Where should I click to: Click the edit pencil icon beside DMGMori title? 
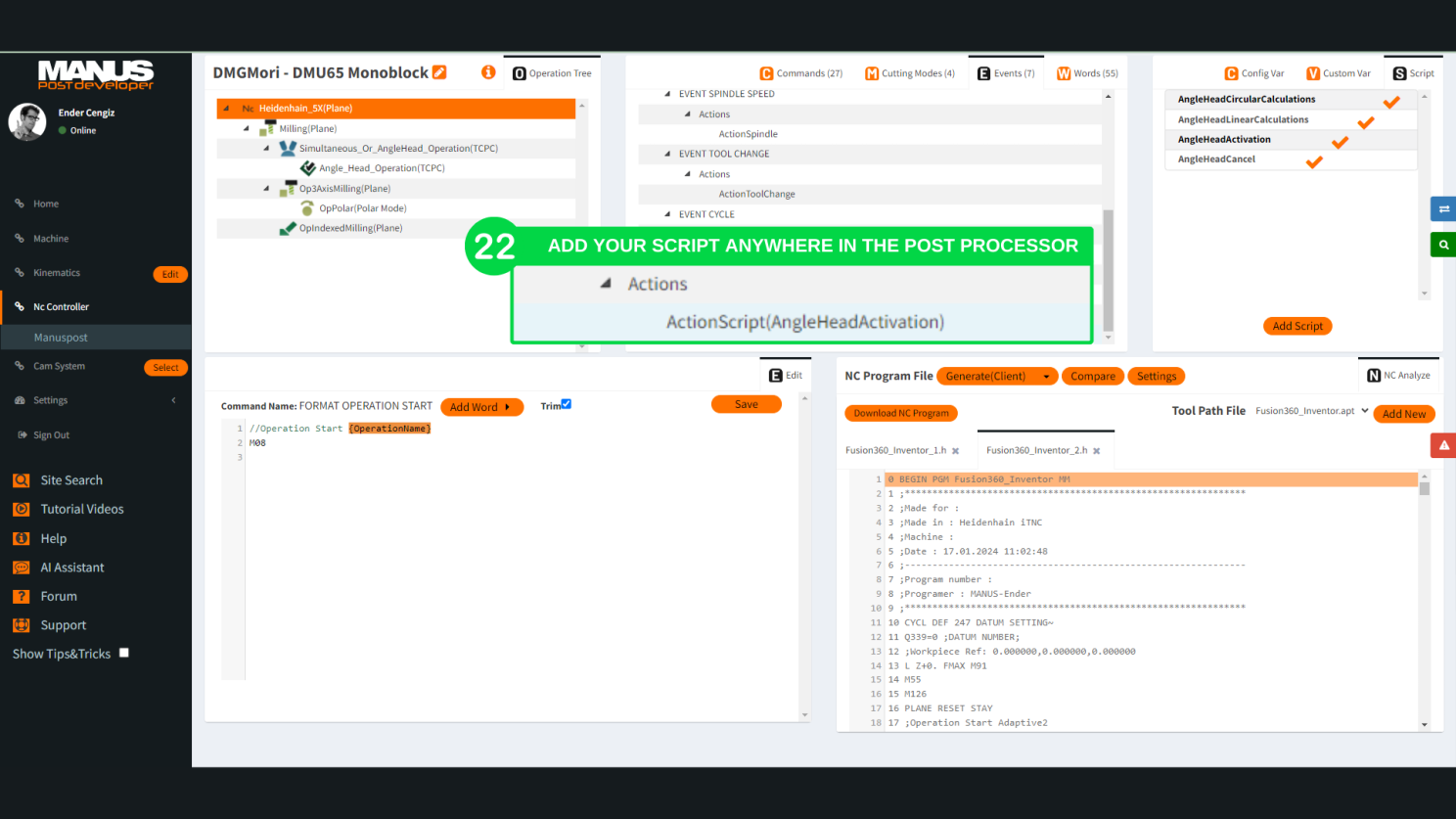click(x=439, y=72)
